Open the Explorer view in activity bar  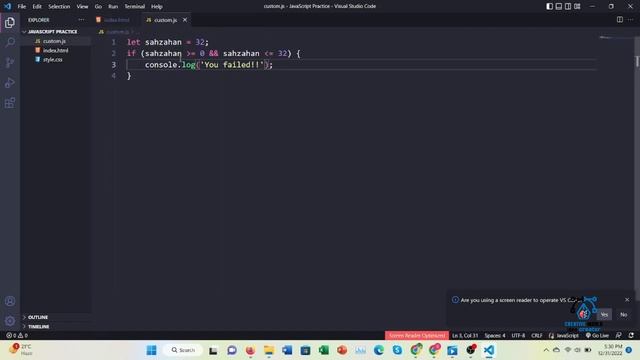pos(10,23)
